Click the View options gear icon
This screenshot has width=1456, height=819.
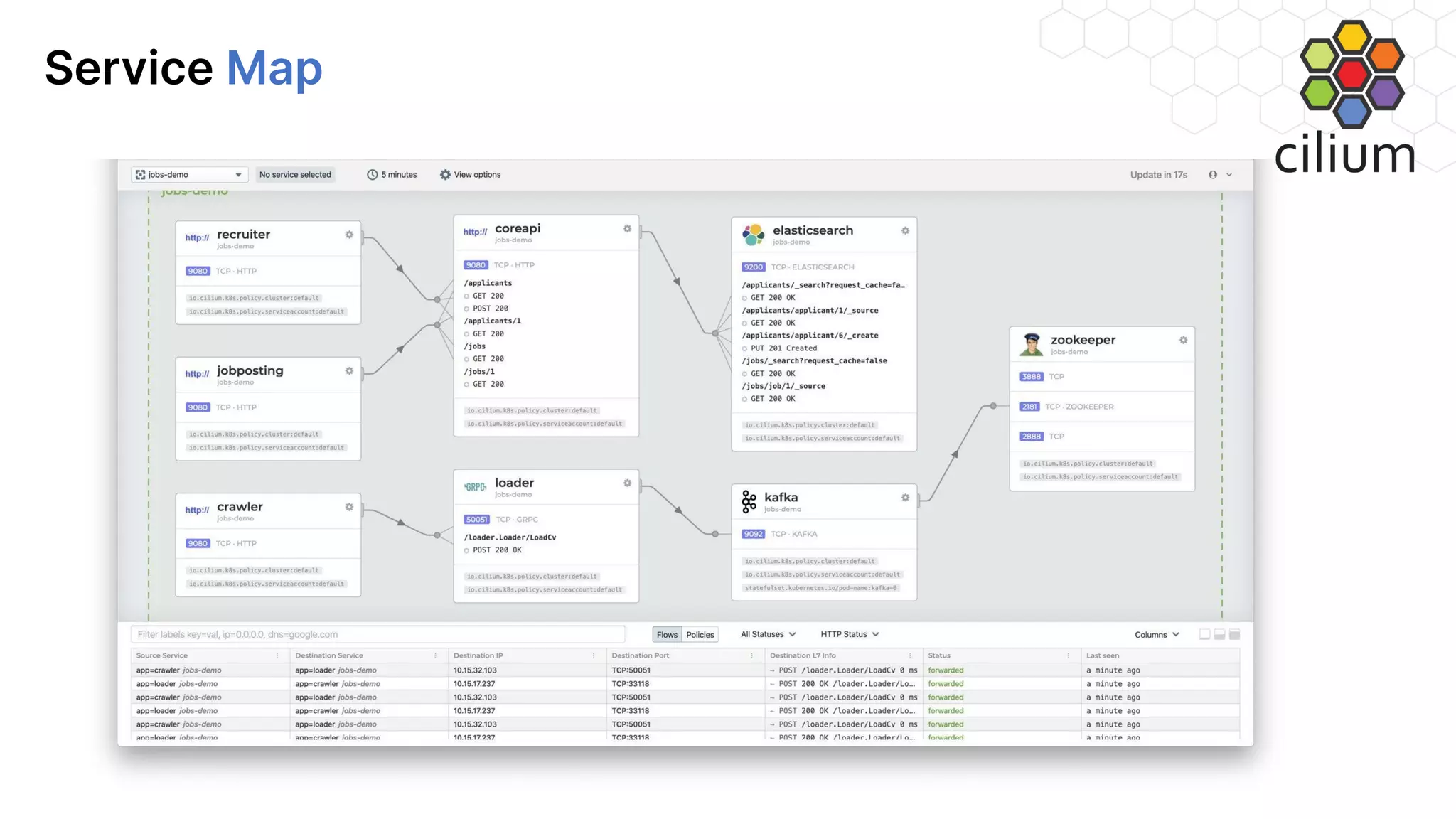click(445, 175)
